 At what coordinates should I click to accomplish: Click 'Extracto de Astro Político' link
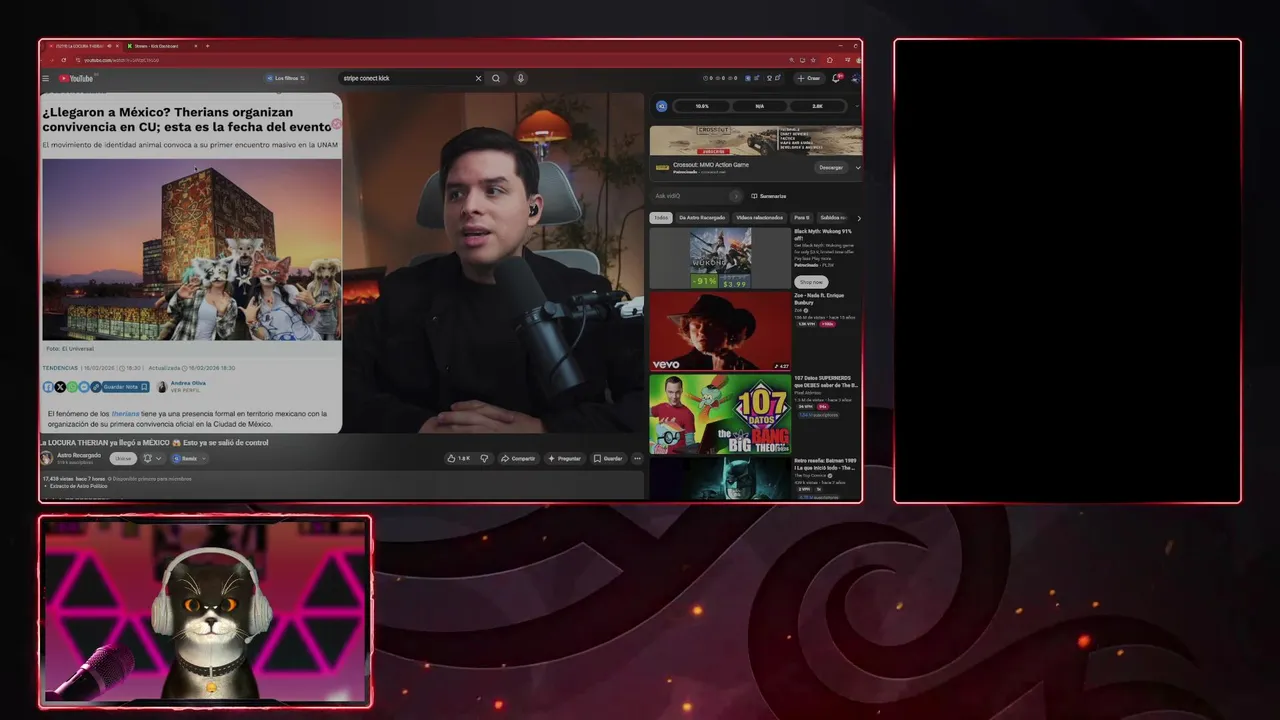78,486
